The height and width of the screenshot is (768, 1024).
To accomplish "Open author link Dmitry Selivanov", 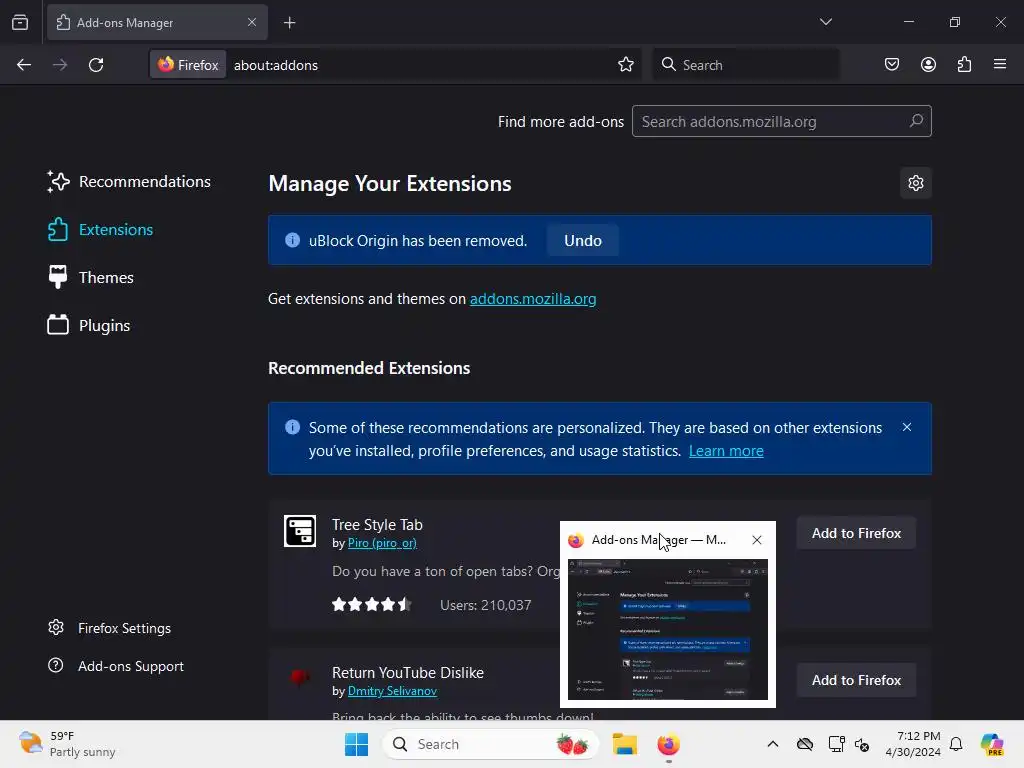I will [x=392, y=691].
